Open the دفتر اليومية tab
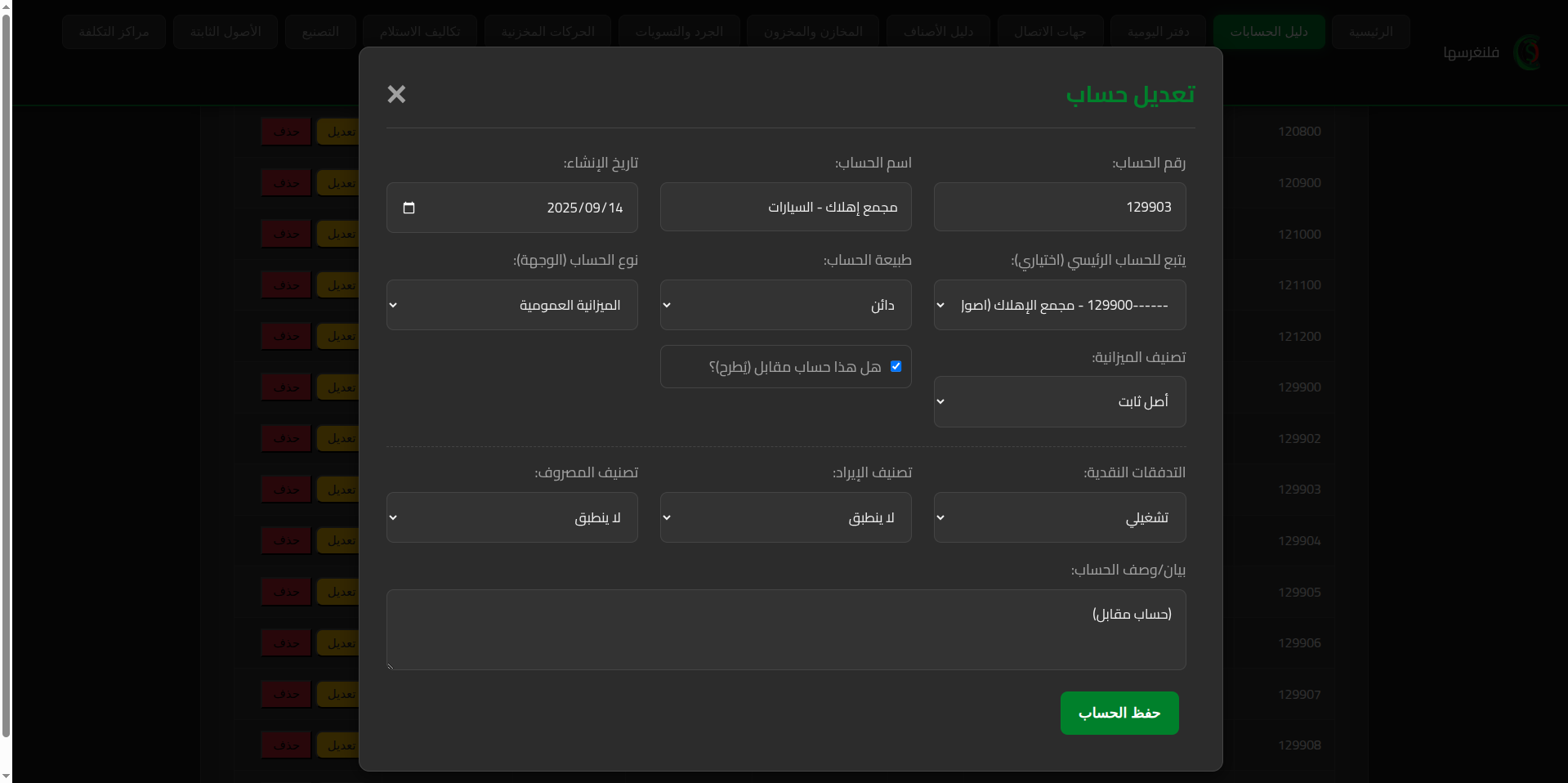Screen dimensions: 1568x783 pyautogui.click(x=1158, y=32)
